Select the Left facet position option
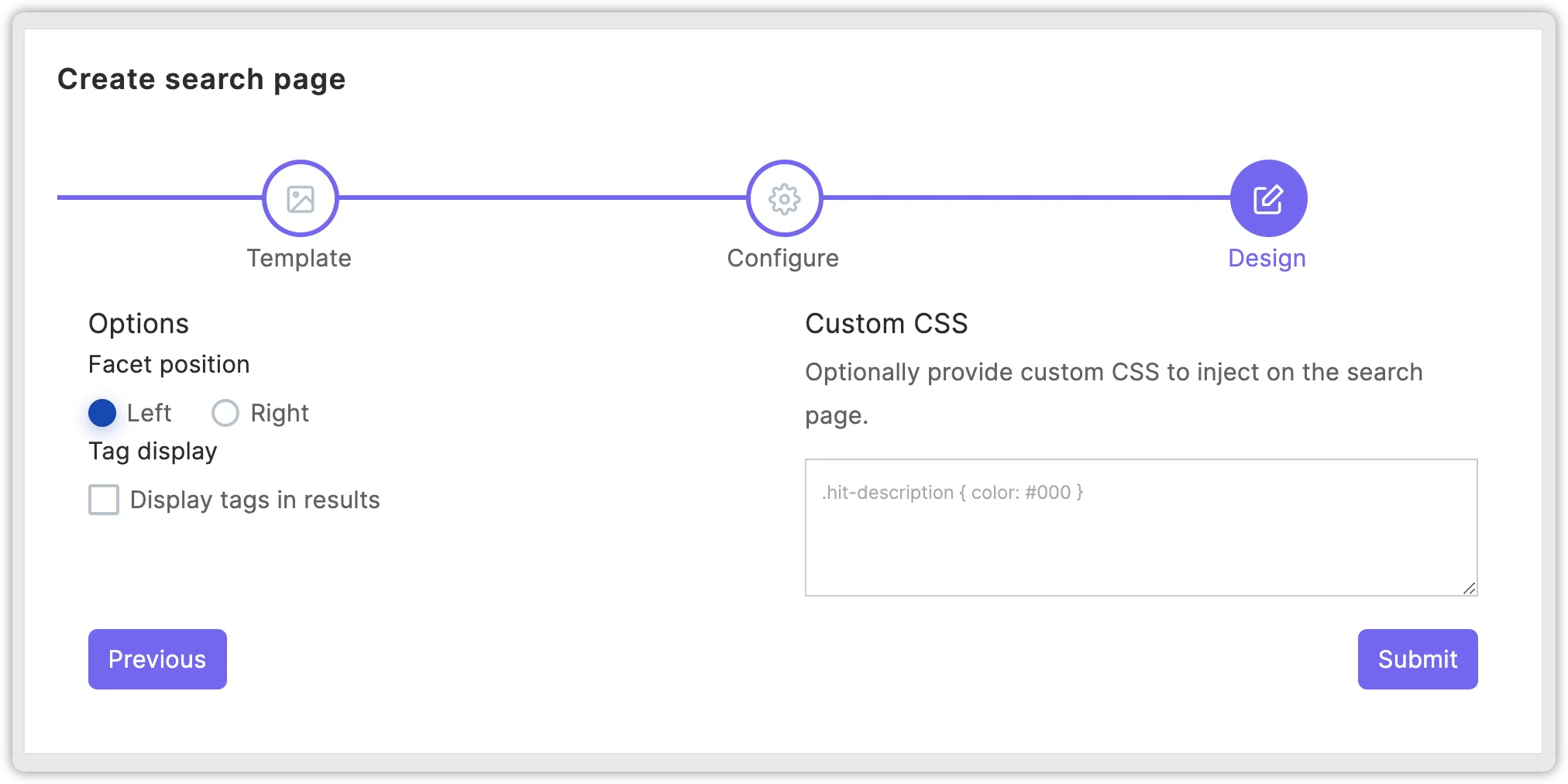This screenshot has width=1568, height=784. pyautogui.click(x=101, y=413)
